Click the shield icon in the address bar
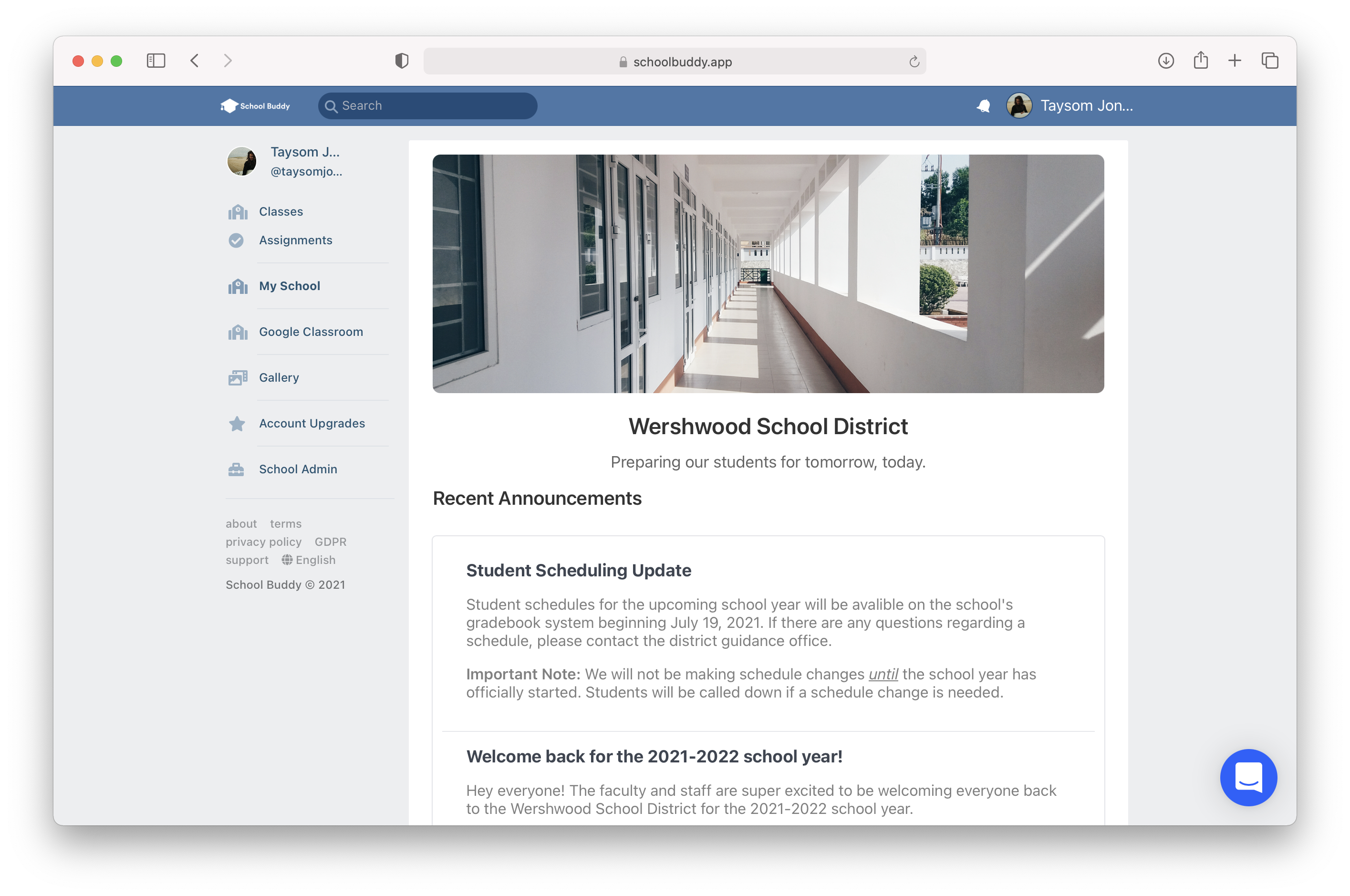This screenshot has height=896, width=1350. click(402, 61)
